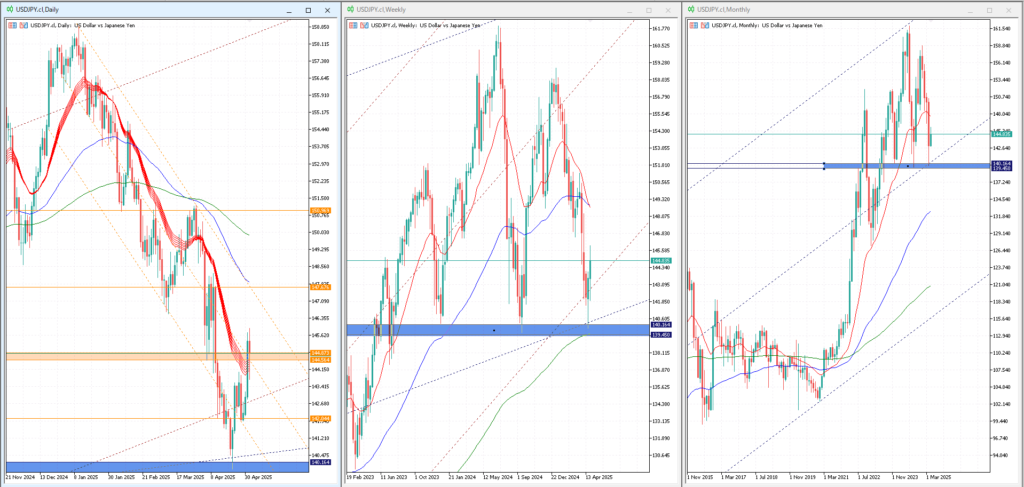Screen dimensions: 1024x487
Task: Click the 139.450 zone price label on Weekly
Action: [661, 334]
